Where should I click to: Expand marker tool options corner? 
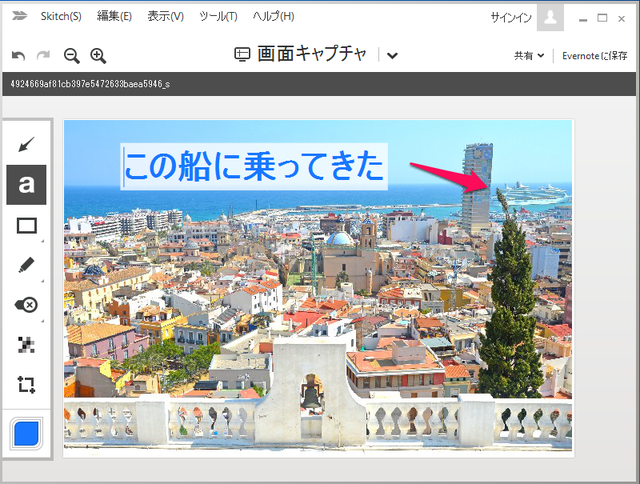coord(42,281)
